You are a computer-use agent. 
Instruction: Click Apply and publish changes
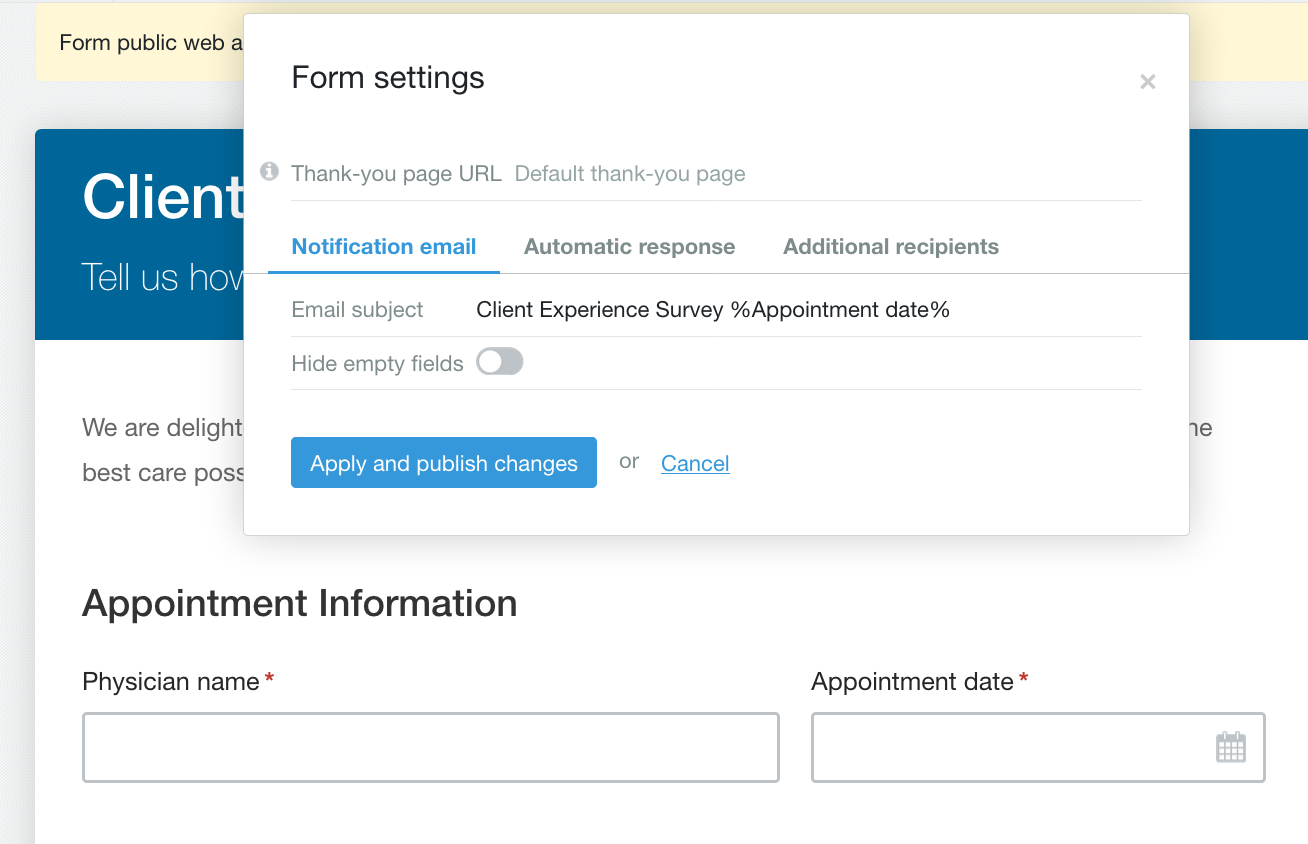443,462
